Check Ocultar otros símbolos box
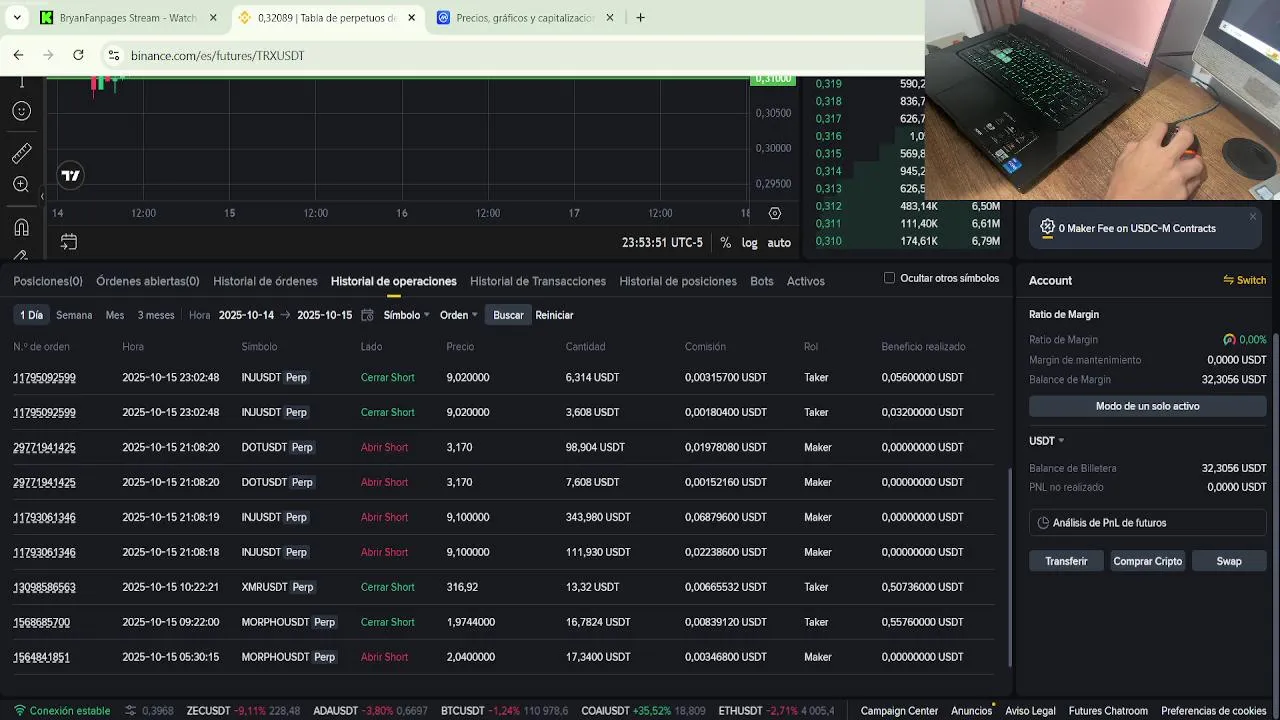Screen dimensions: 1280x720 (x=889, y=278)
